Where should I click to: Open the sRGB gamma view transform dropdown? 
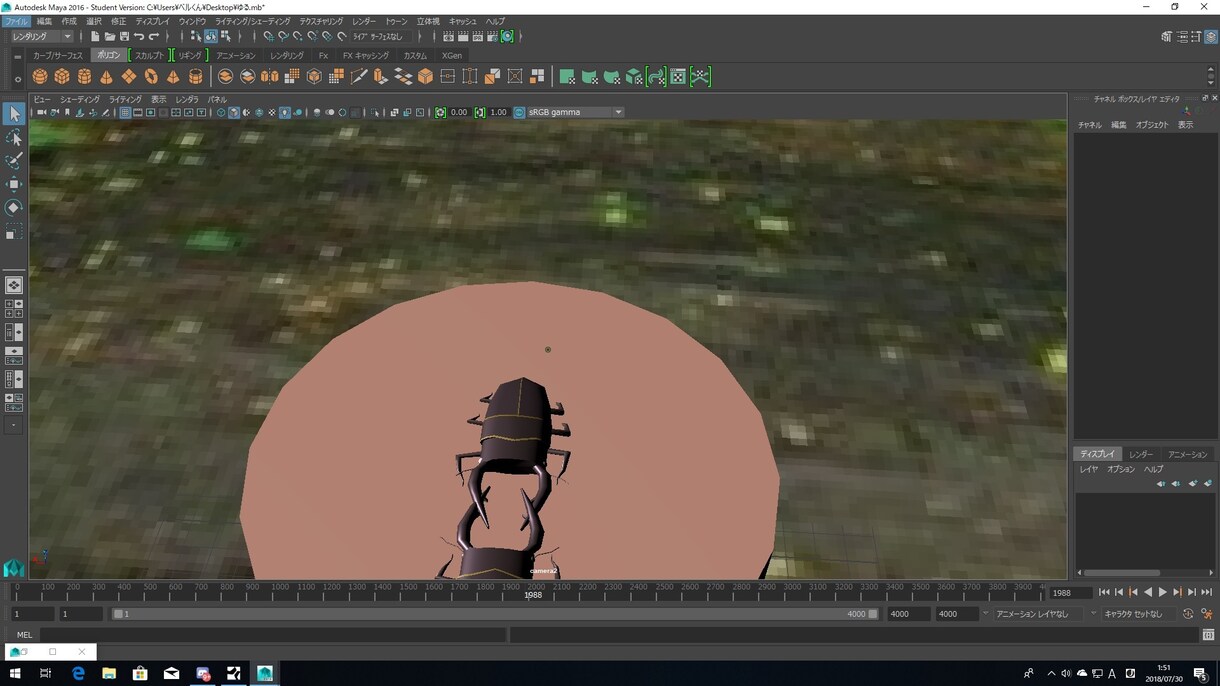[574, 113]
